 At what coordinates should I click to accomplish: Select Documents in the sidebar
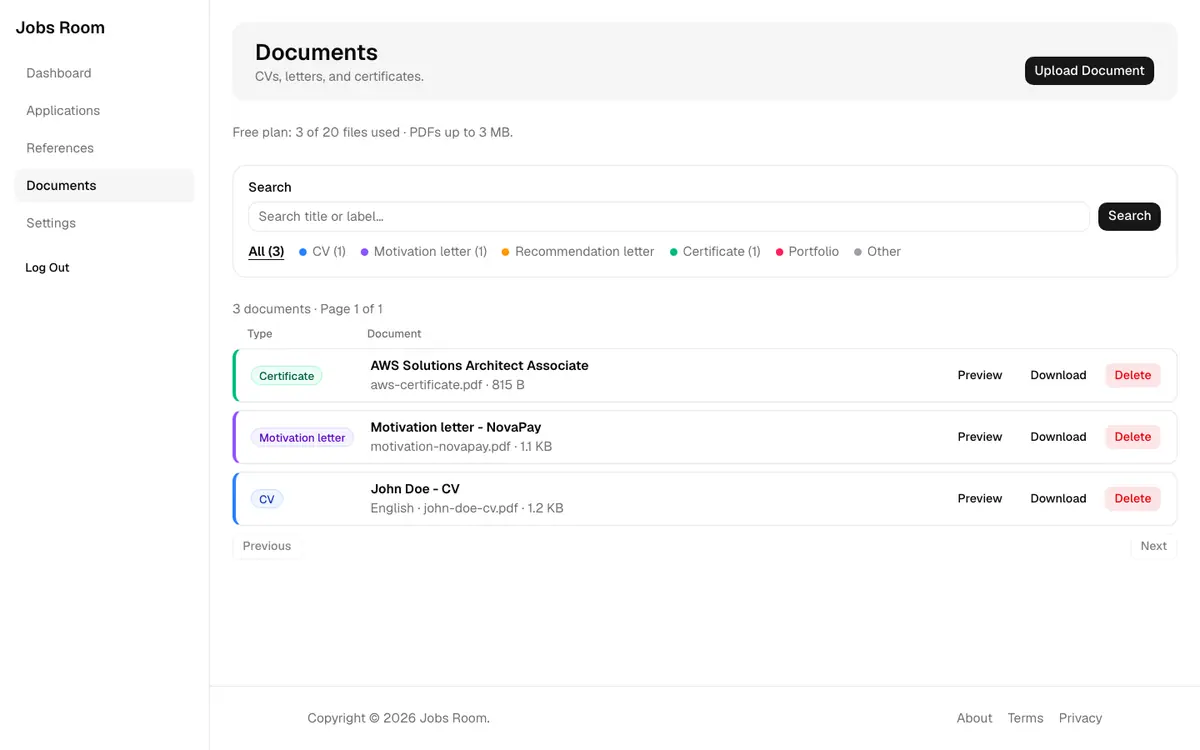[x=104, y=186]
